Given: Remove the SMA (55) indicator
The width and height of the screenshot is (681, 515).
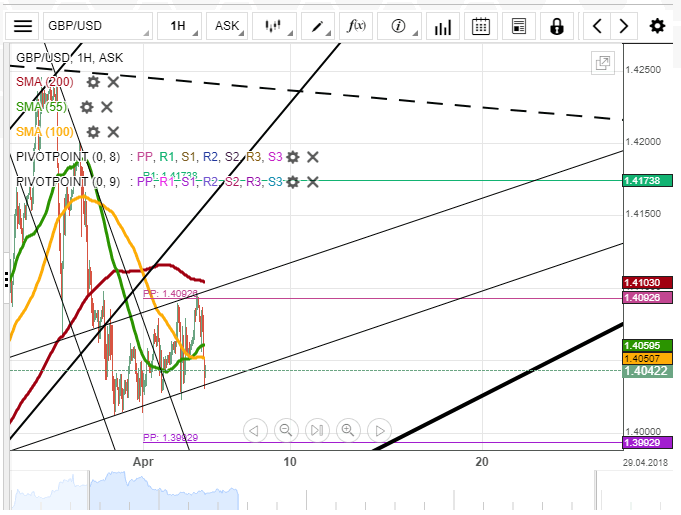Looking at the screenshot, I should point(107,107).
